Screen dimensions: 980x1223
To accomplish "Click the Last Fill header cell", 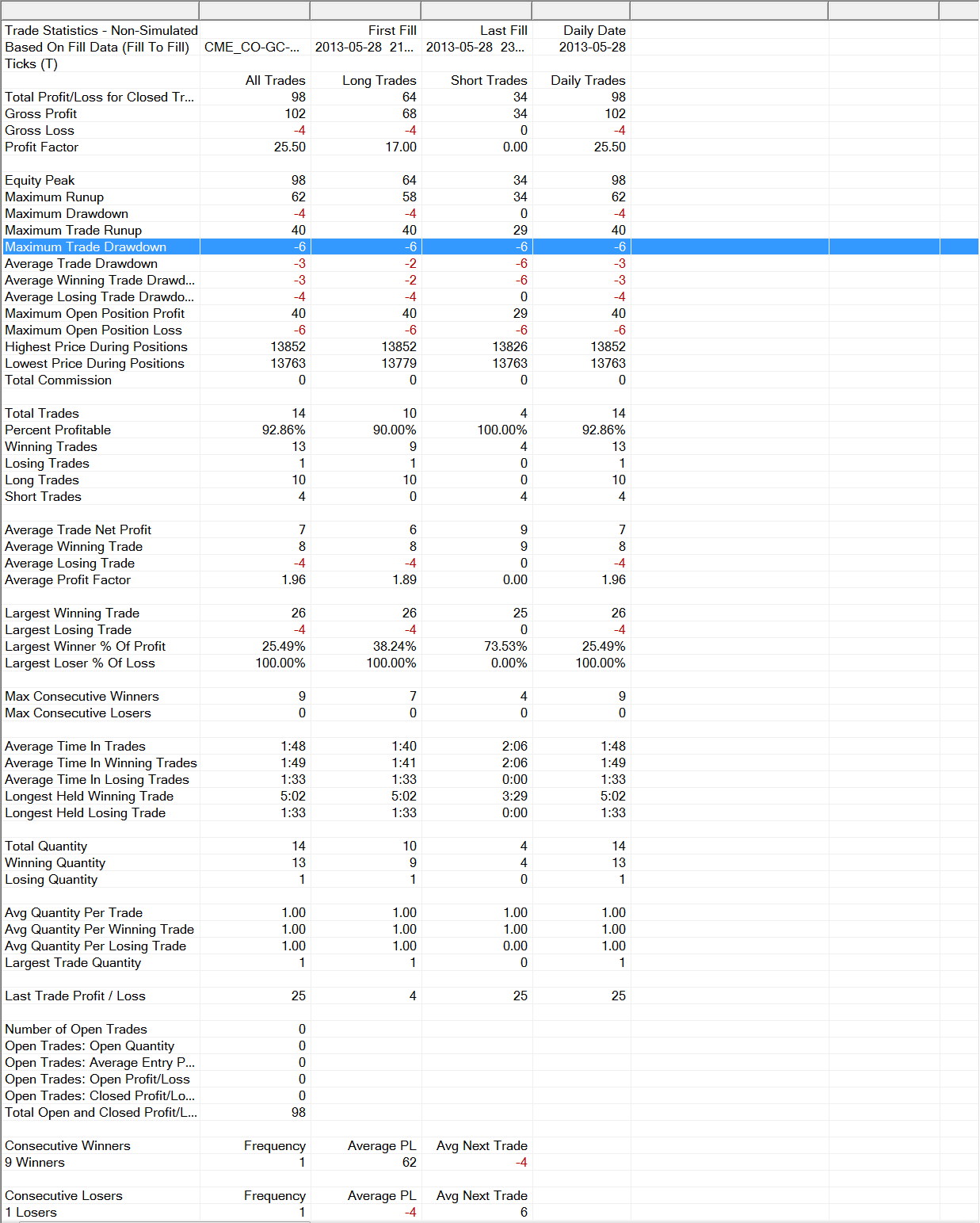I will [504, 30].
